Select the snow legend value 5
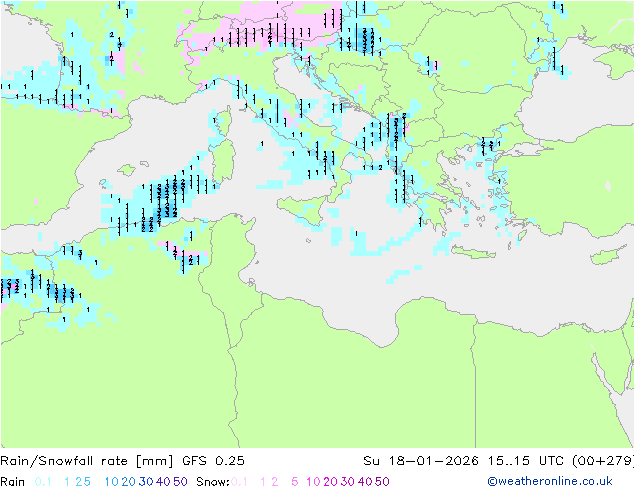Viewport: 634px width, 490px height. click(x=295, y=482)
